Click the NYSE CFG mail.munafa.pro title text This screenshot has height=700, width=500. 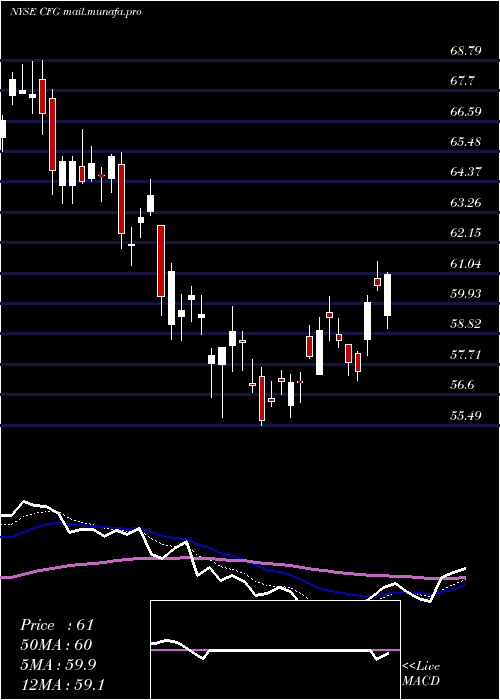(75, 12)
